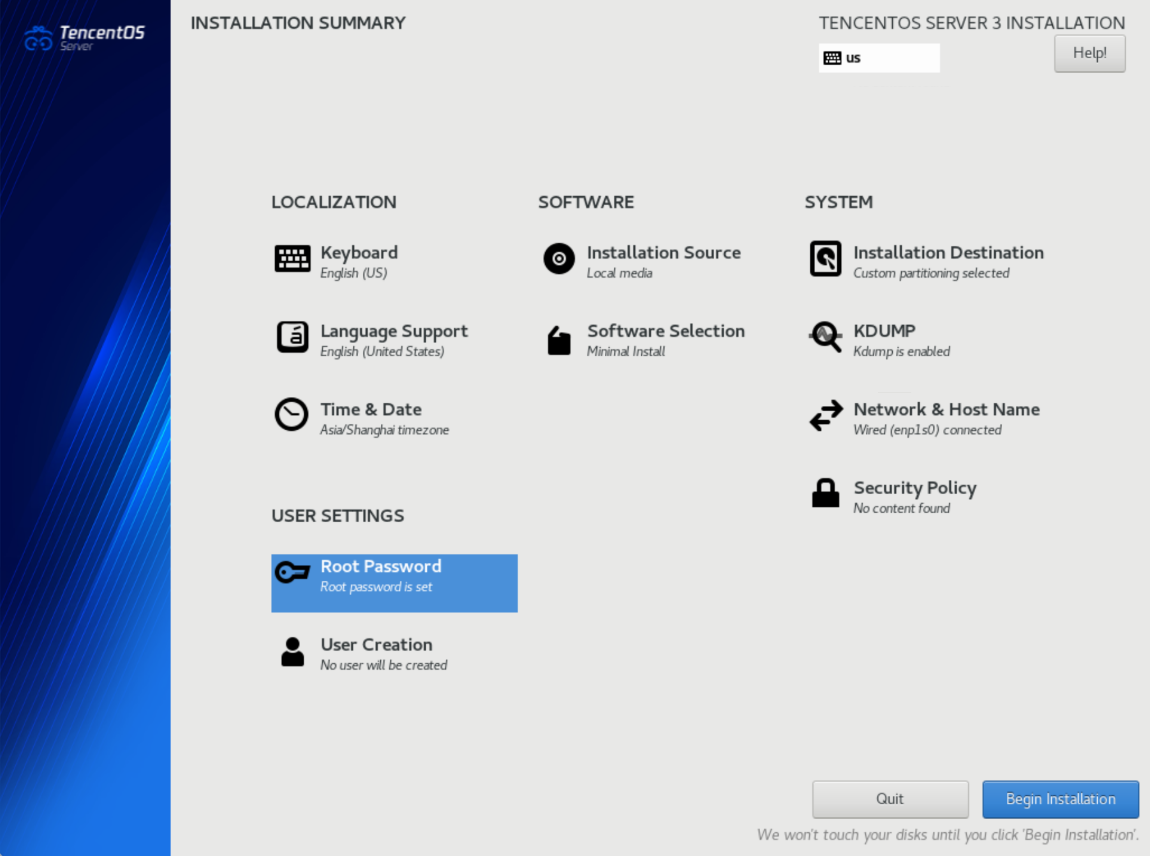Click the LOCALIZATION section heading
1150x858 pixels.
click(334, 202)
